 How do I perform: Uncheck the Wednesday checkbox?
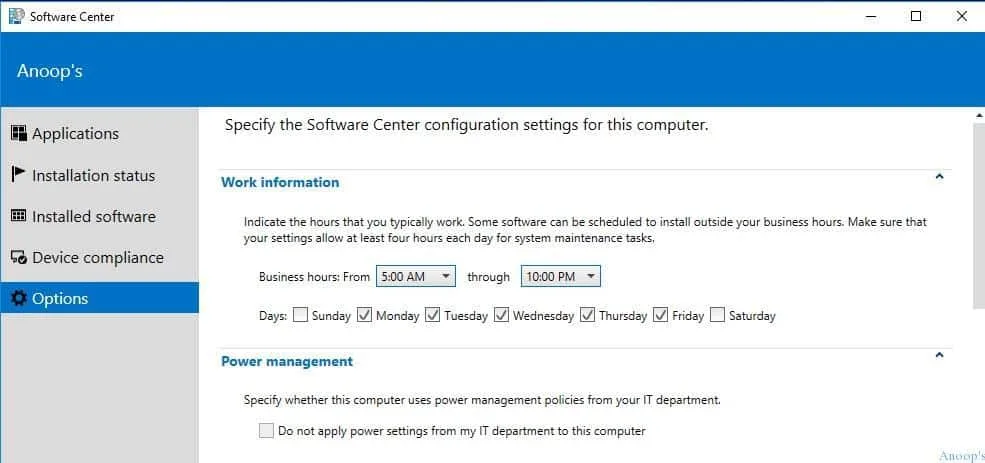(x=502, y=316)
